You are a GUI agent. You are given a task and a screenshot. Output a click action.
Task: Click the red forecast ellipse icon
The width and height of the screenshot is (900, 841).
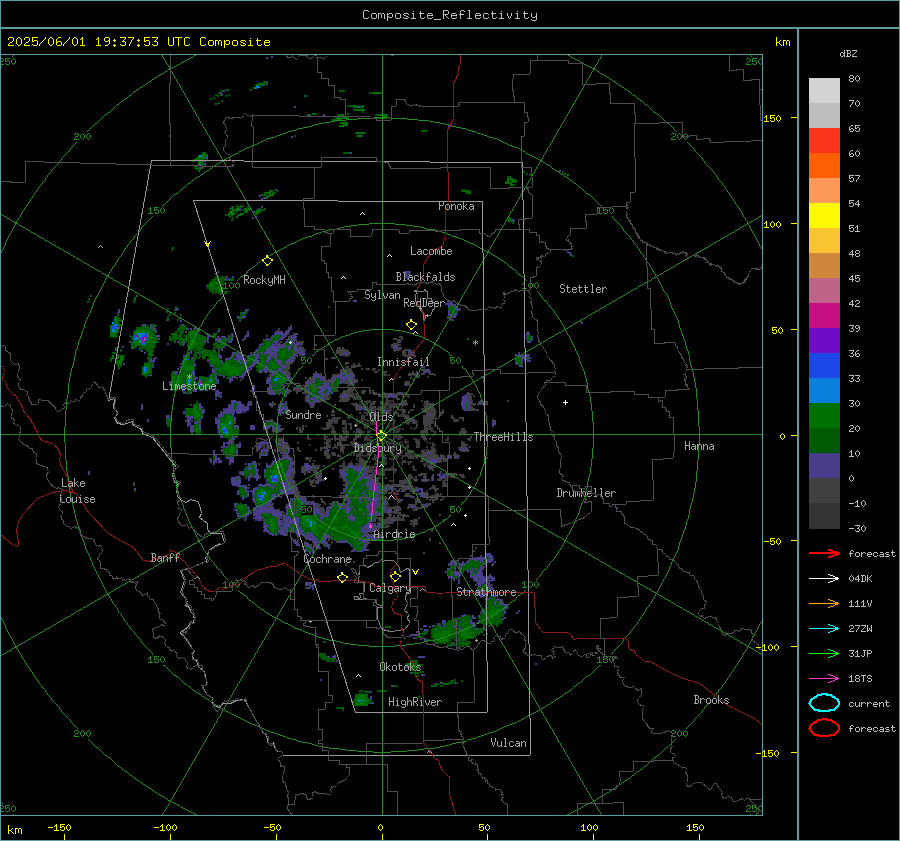pos(824,728)
